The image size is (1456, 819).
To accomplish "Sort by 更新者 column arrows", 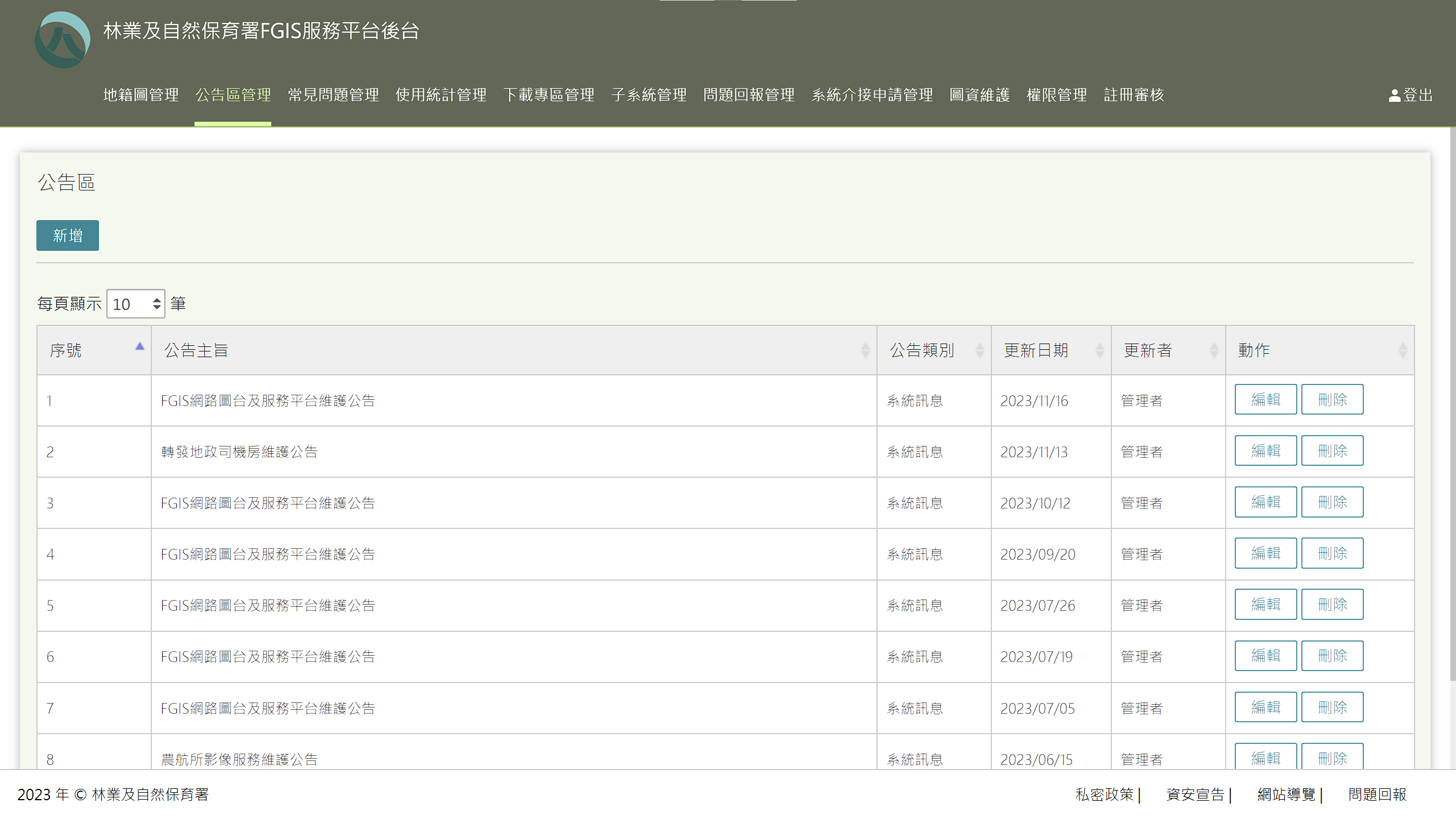I will pos(1214,350).
